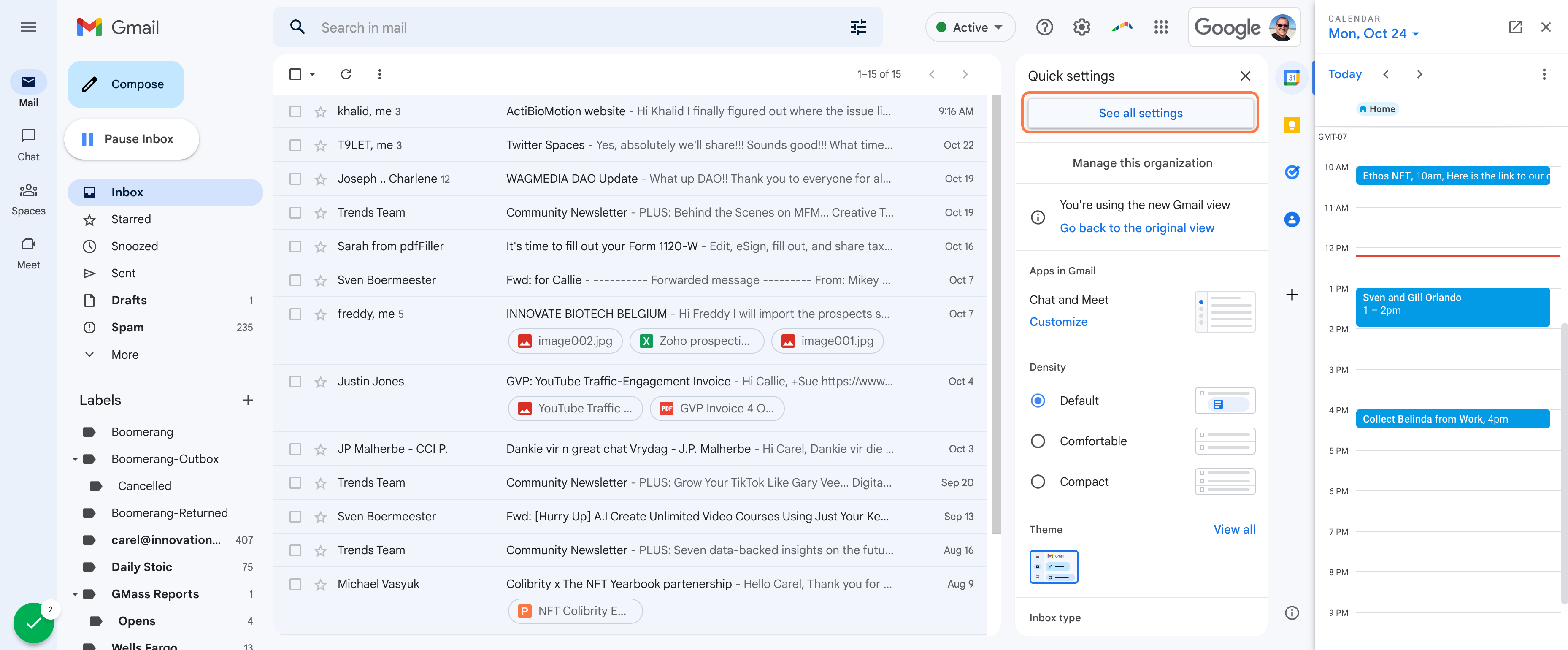Close the Quick settings panel

pyautogui.click(x=1245, y=76)
